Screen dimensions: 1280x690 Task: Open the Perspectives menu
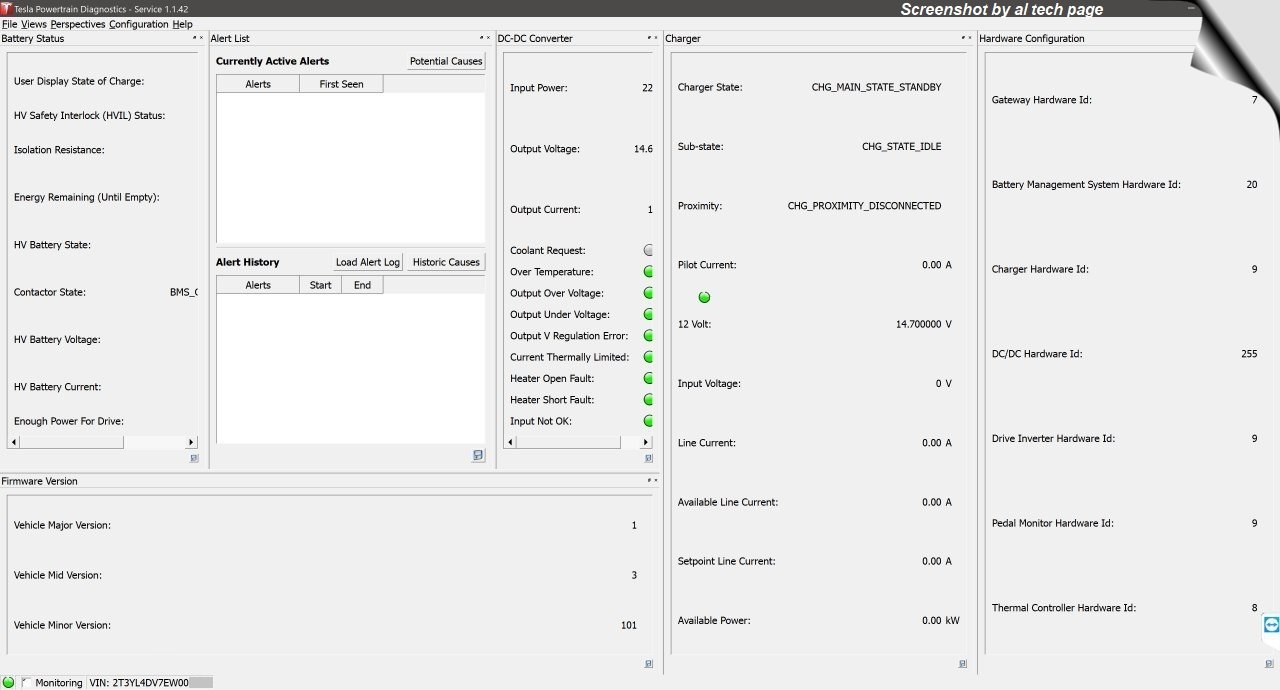coord(77,24)
